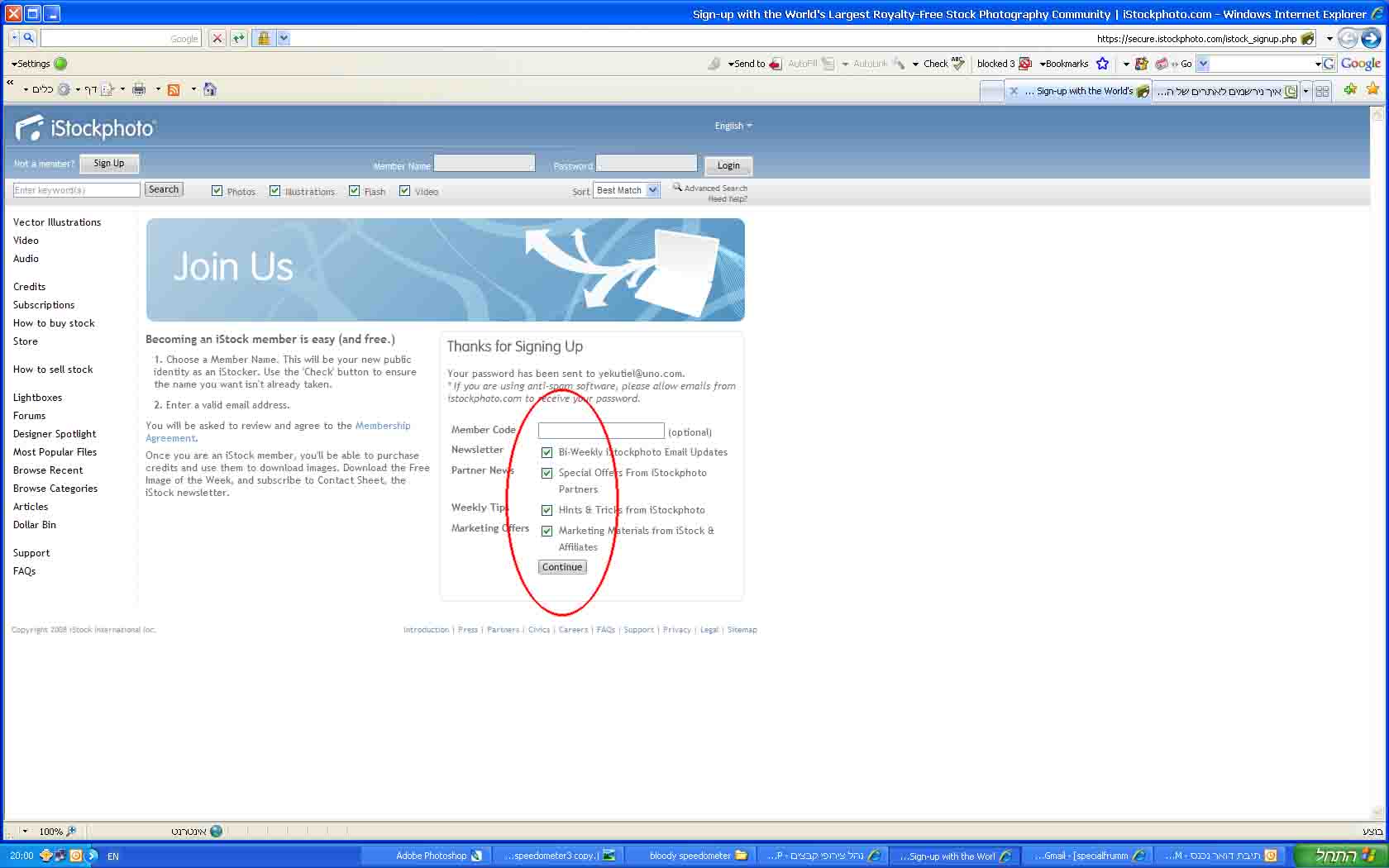Viewport: 1389px width, 868px height.
Task: Click the zoom level magnifier in status bar
Action: tap(71, 832)
